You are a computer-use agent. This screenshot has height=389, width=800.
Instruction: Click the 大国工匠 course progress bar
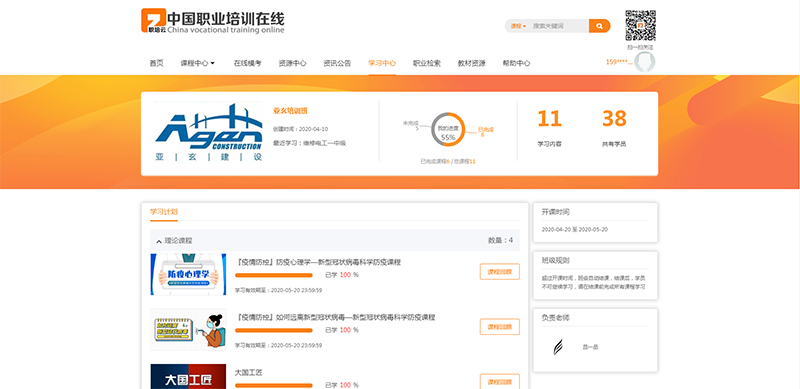(273, 385)
